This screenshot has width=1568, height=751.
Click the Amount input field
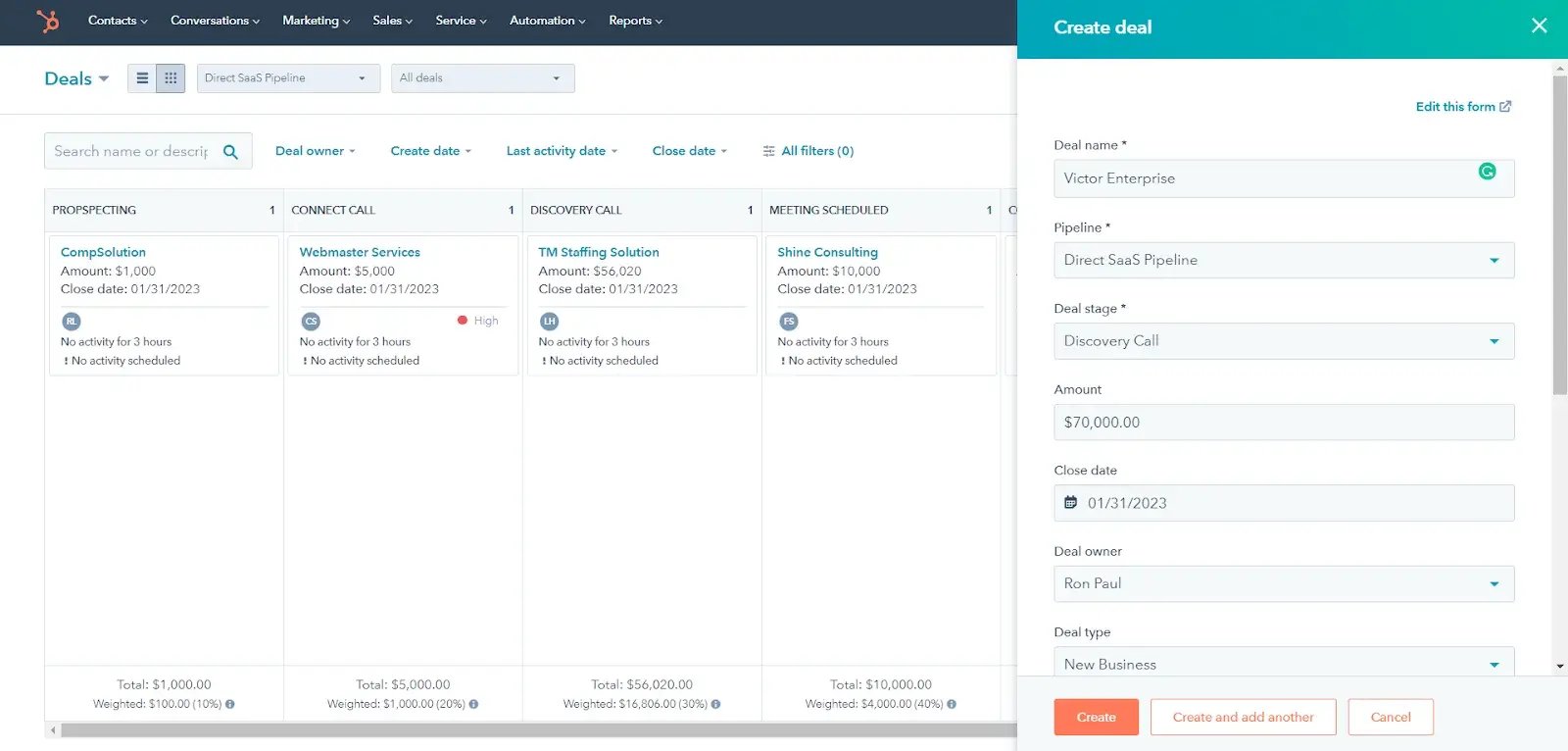(x=1284, y=422)
